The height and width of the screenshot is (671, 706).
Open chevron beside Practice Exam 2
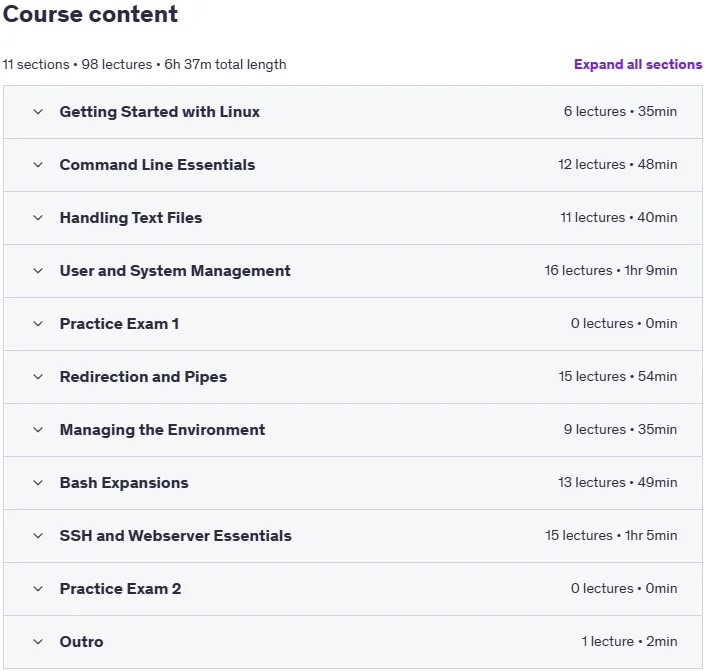[38, 589]
